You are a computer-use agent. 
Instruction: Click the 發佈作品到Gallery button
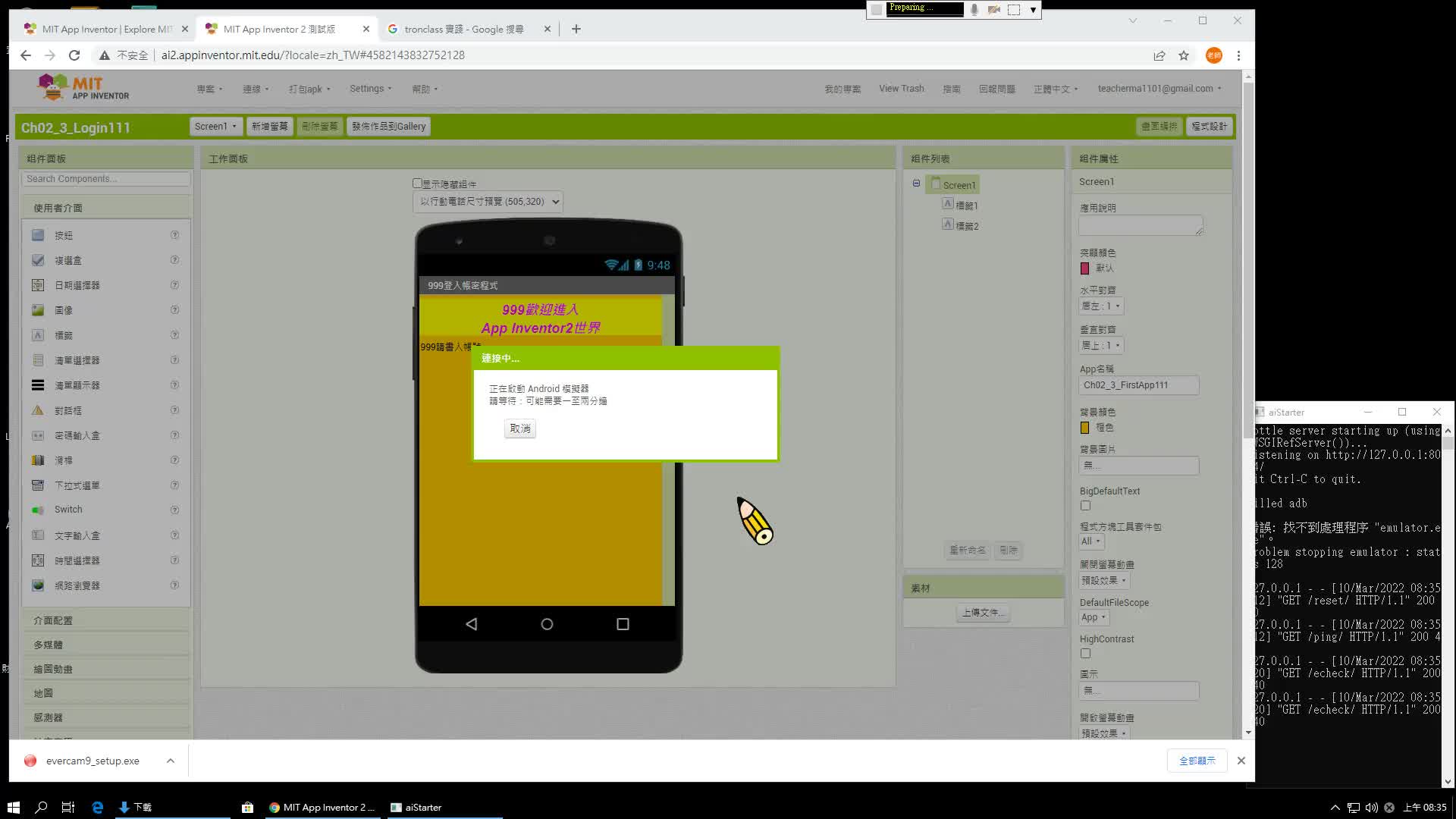(x=388, y=127)
